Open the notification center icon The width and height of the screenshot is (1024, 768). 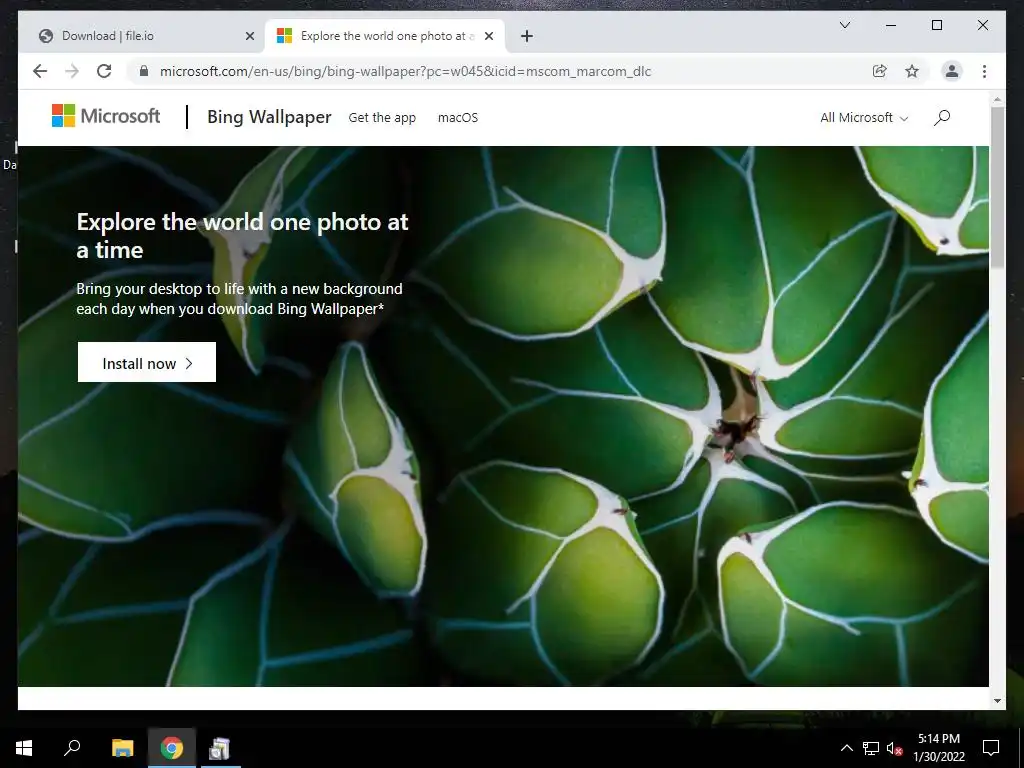tap(991, 748)
